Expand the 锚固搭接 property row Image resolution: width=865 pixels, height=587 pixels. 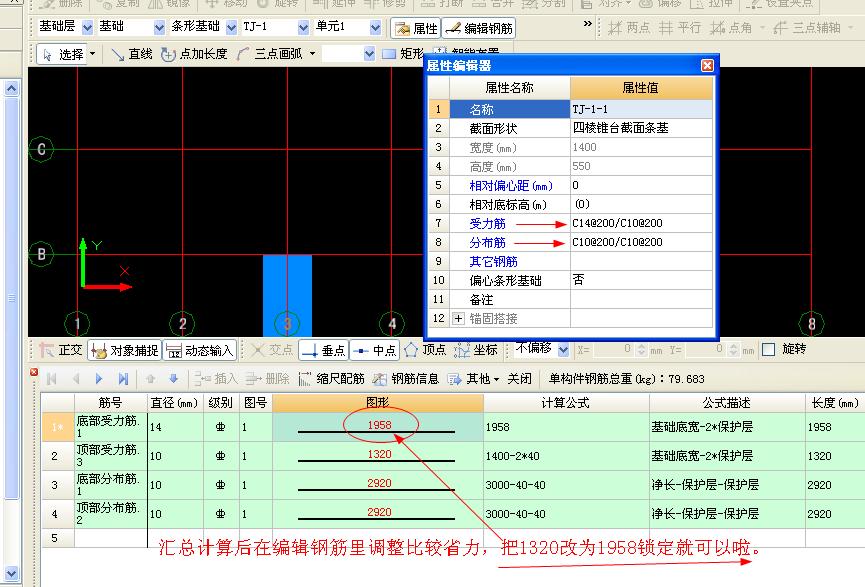(x=458, y=318)
